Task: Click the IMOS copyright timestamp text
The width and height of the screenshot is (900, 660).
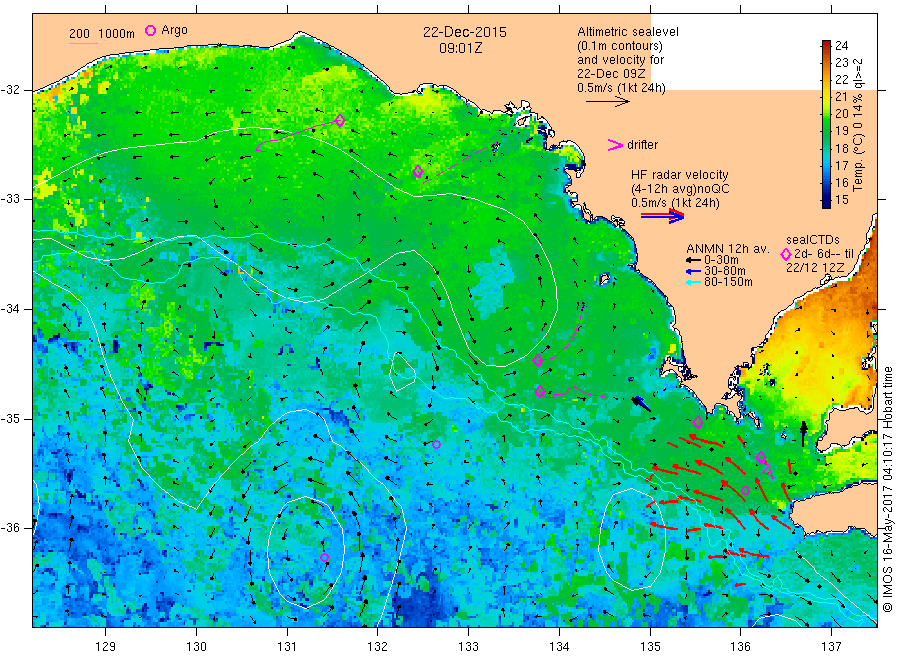Action: (x=887, y=491)
